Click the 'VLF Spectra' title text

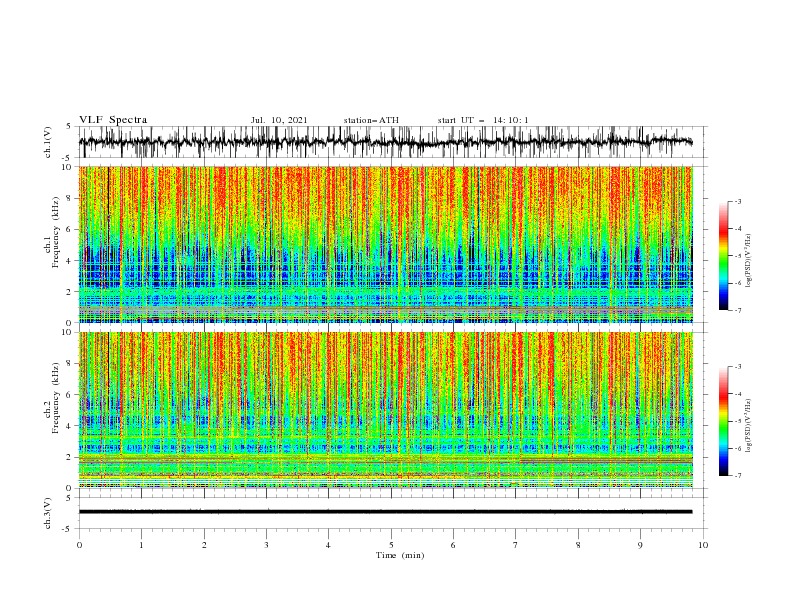click(x=113, y=120)
